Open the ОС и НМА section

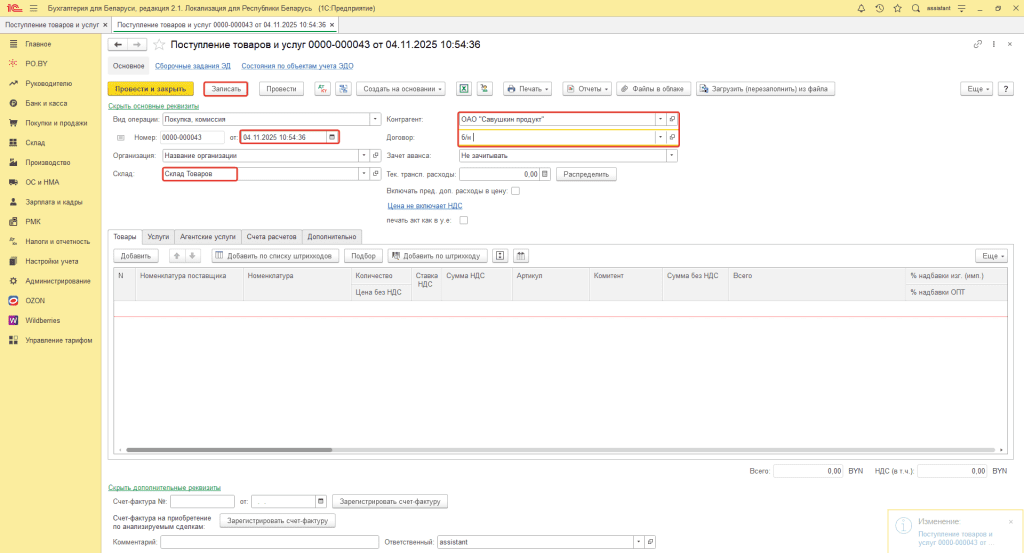42,182
